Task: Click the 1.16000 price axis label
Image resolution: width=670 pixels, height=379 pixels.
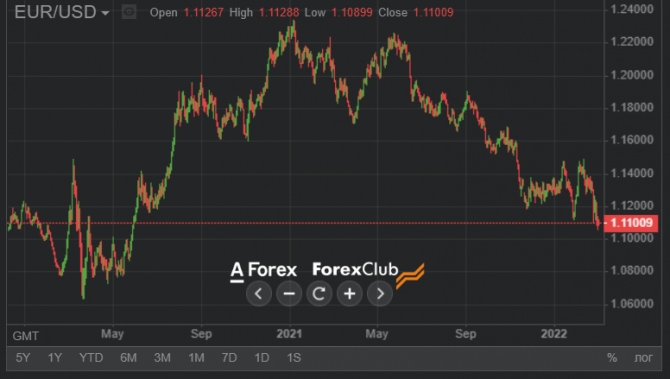Action: coord(632,140)
